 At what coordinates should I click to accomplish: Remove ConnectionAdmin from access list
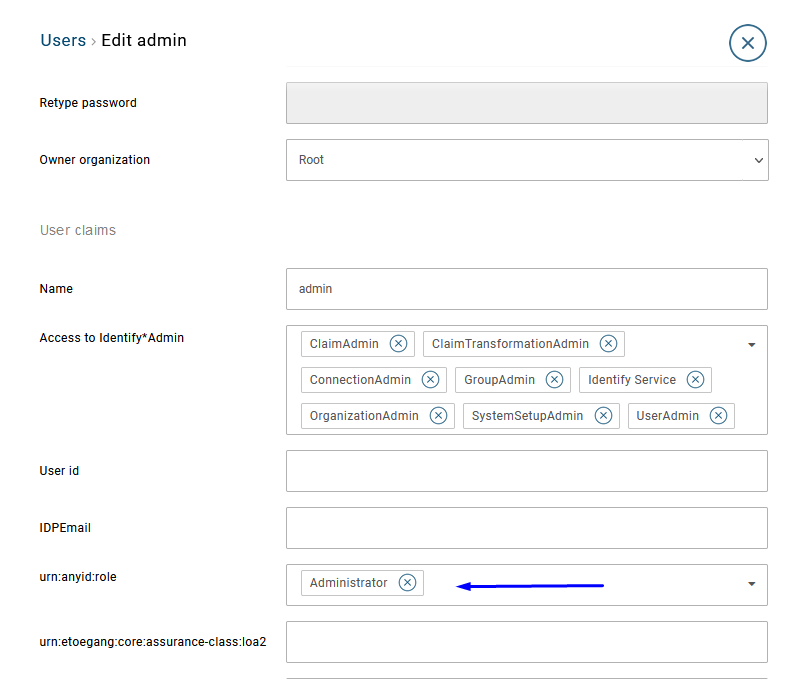pyautogui.click(x=430, y=380)
